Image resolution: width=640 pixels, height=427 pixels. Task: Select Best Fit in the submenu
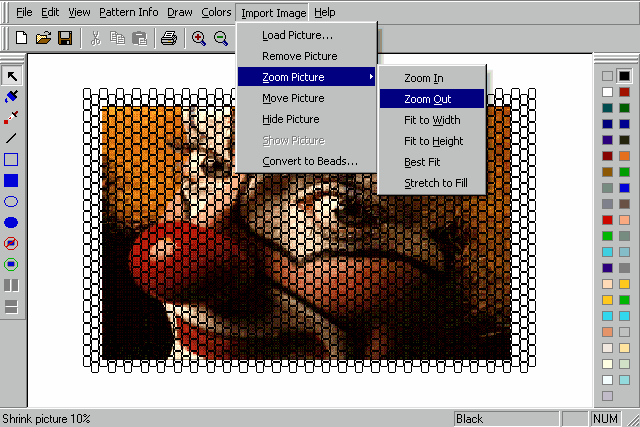(432, 162)
